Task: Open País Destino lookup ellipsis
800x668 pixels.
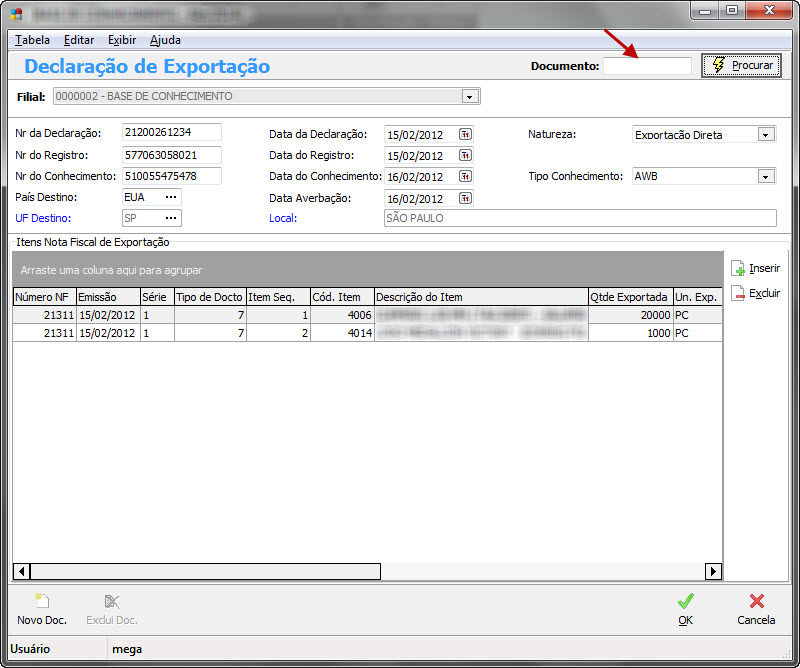Action: (x=171, y=197)
